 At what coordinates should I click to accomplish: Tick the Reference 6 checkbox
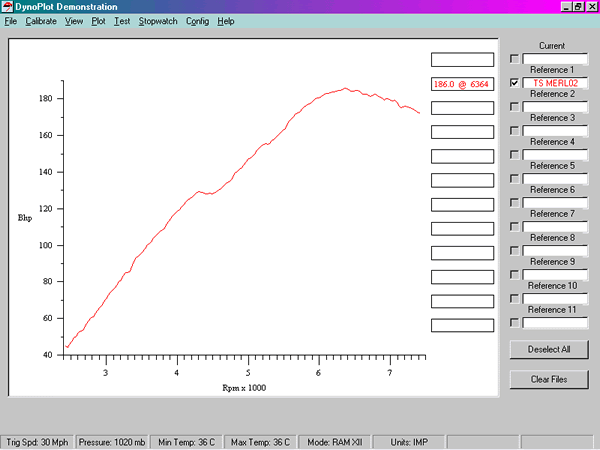tap(514, 202)
